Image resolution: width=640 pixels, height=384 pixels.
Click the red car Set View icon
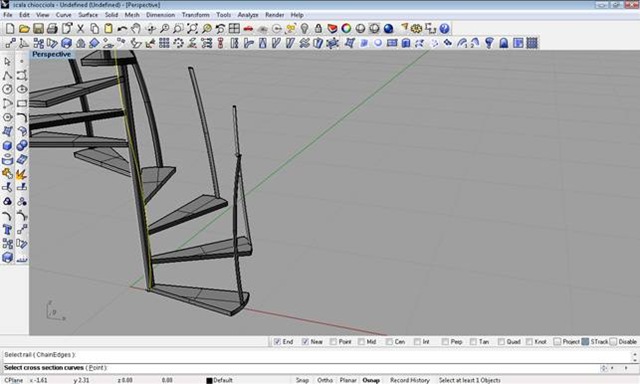(248, 29)
